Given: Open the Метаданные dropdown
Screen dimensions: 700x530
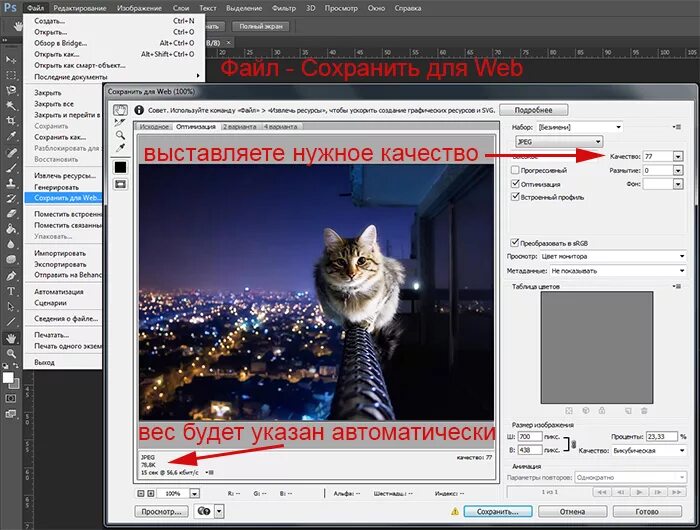Looking at the screenshot, I should [617, 271].
